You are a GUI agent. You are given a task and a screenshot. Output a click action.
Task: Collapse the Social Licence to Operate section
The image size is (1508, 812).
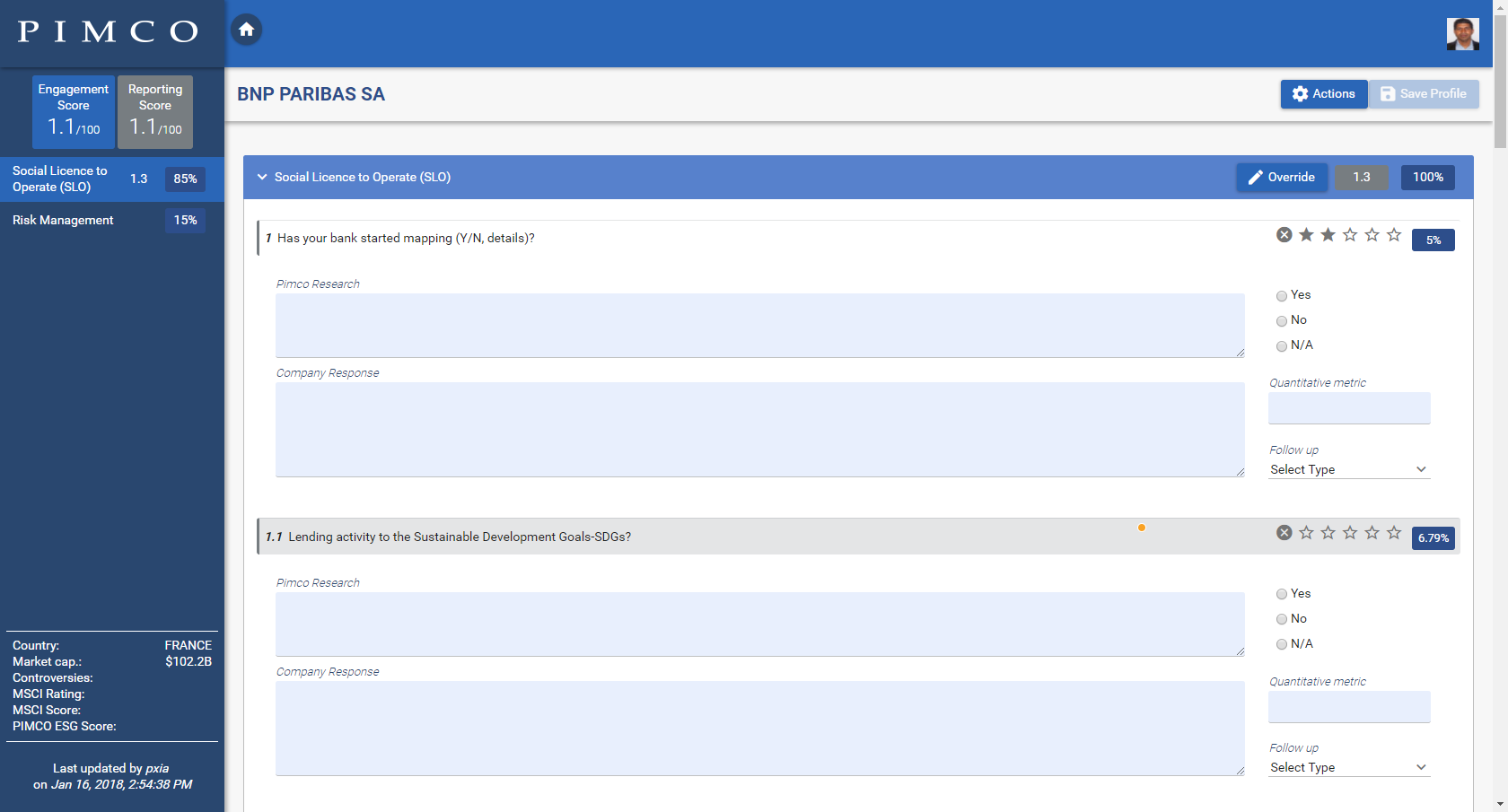click(x=262, y=177)
